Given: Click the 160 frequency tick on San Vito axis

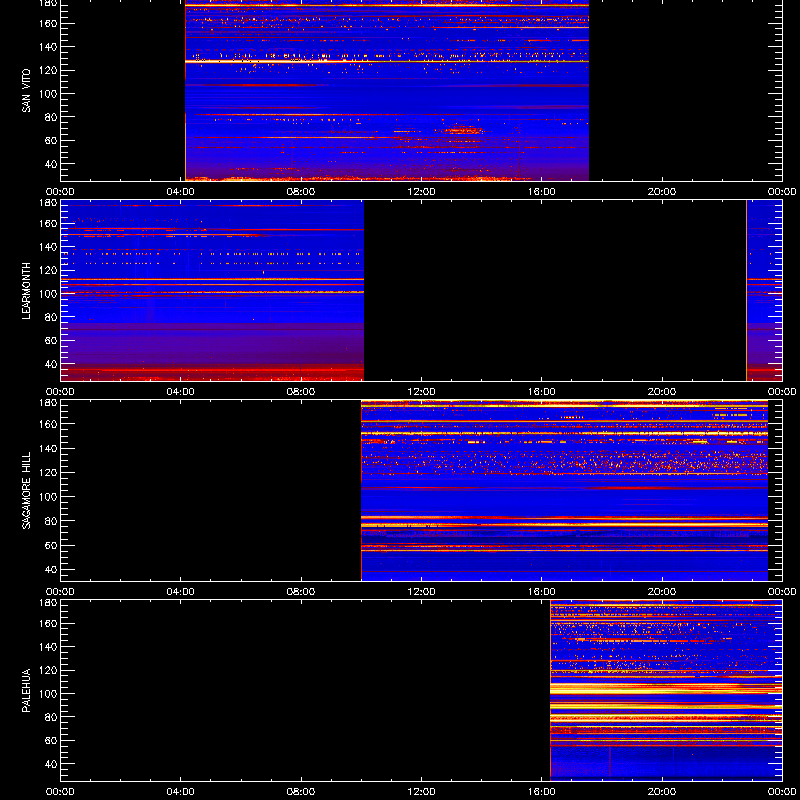Looking at the screenshot, I should click(48, 23).
